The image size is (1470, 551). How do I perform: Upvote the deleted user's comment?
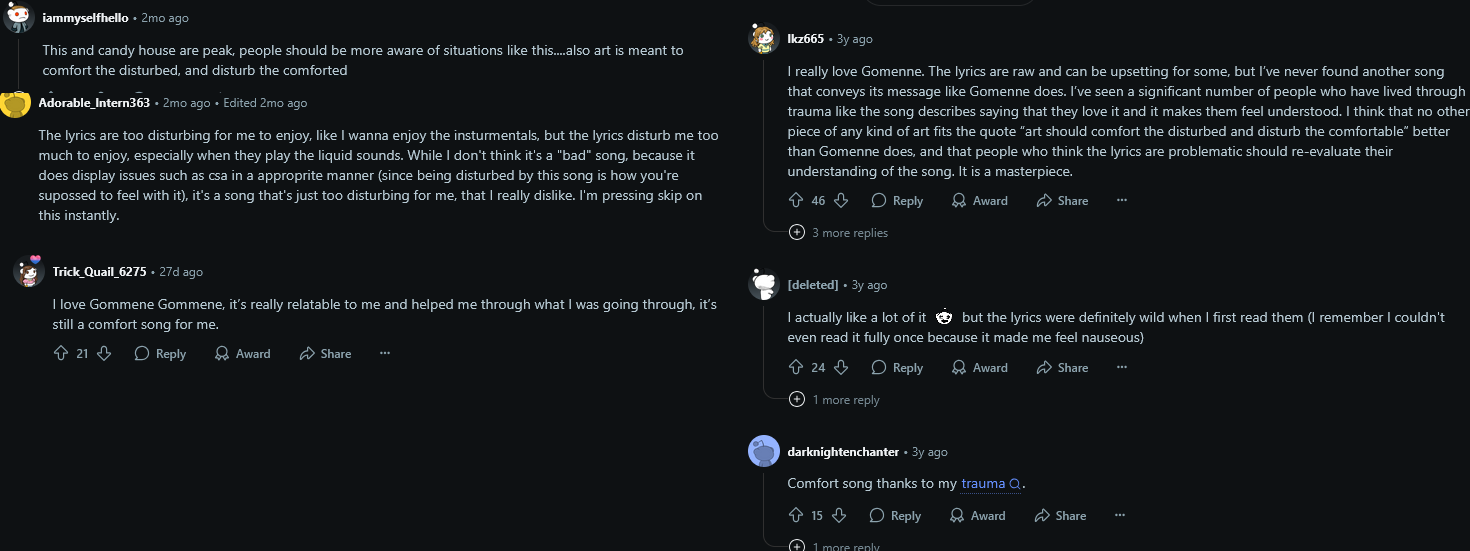(x=796, y=367)
